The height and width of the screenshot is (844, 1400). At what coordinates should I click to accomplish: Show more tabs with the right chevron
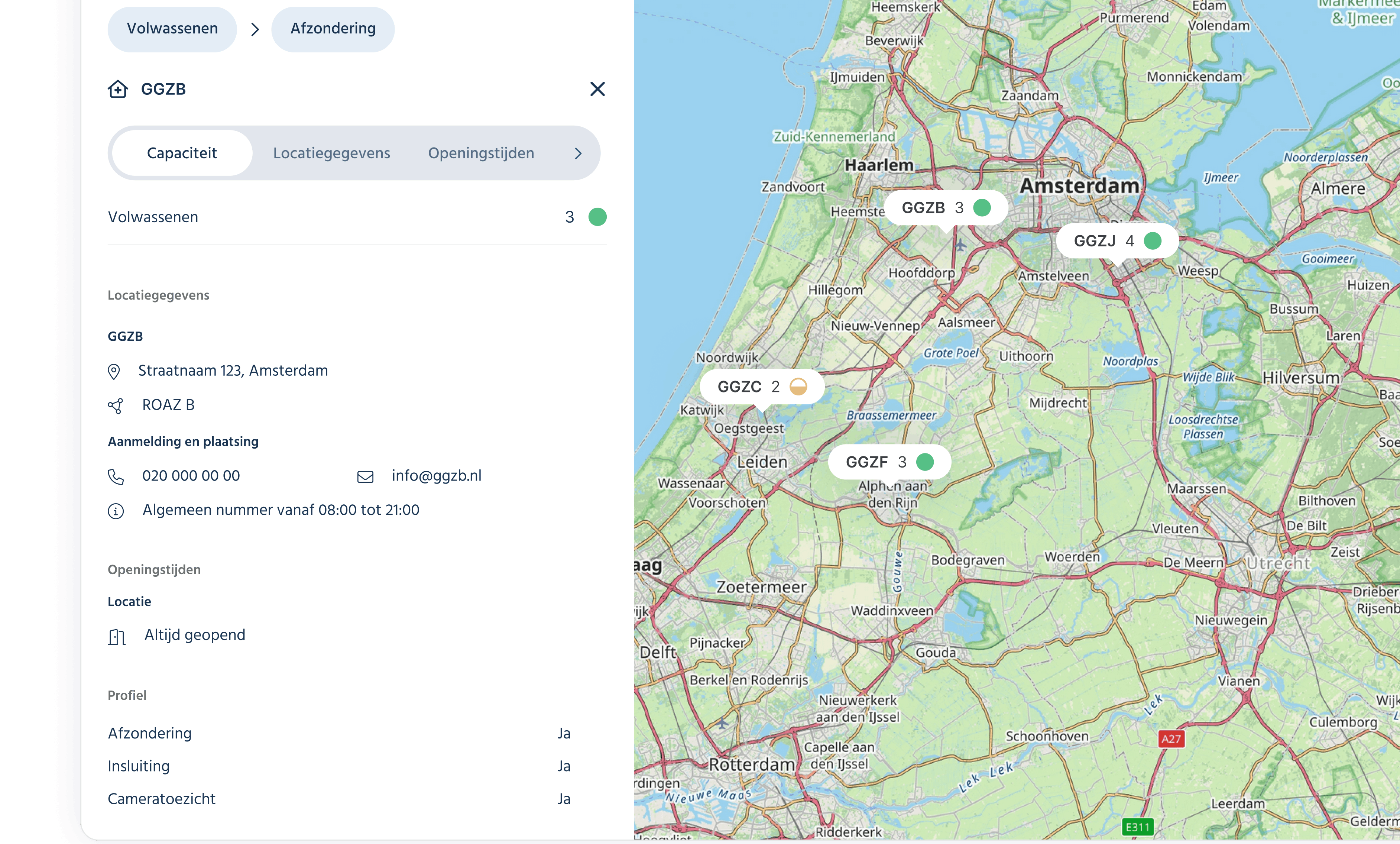(x=578, y=153)
